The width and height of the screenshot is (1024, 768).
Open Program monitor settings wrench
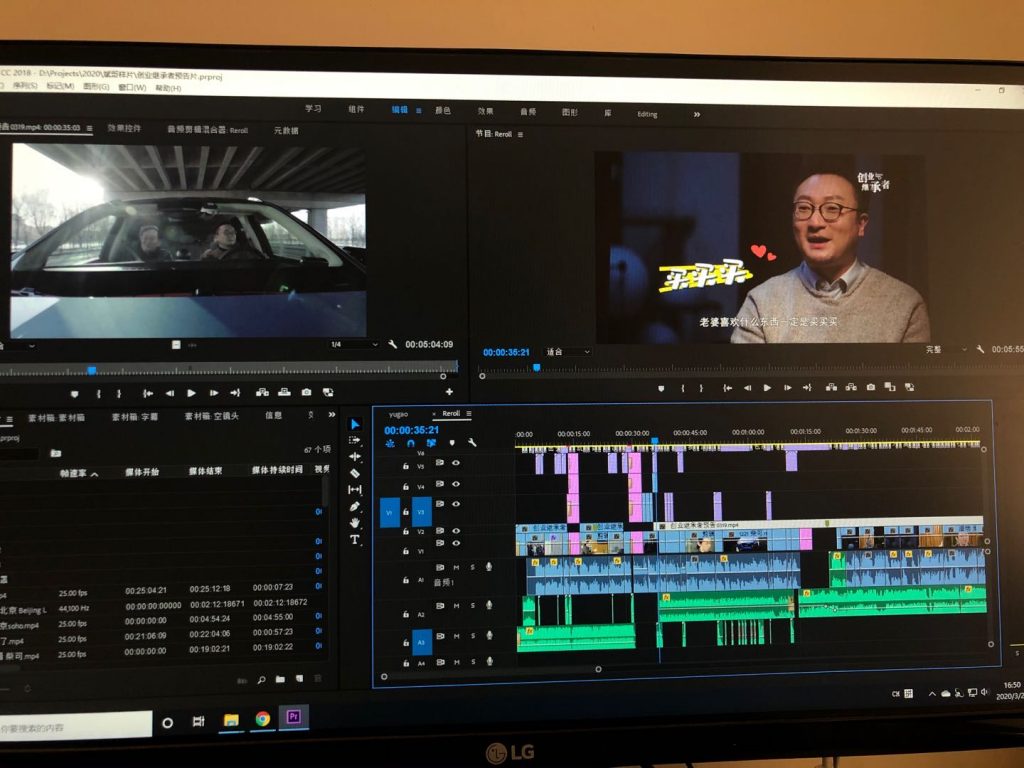(980, 349)
